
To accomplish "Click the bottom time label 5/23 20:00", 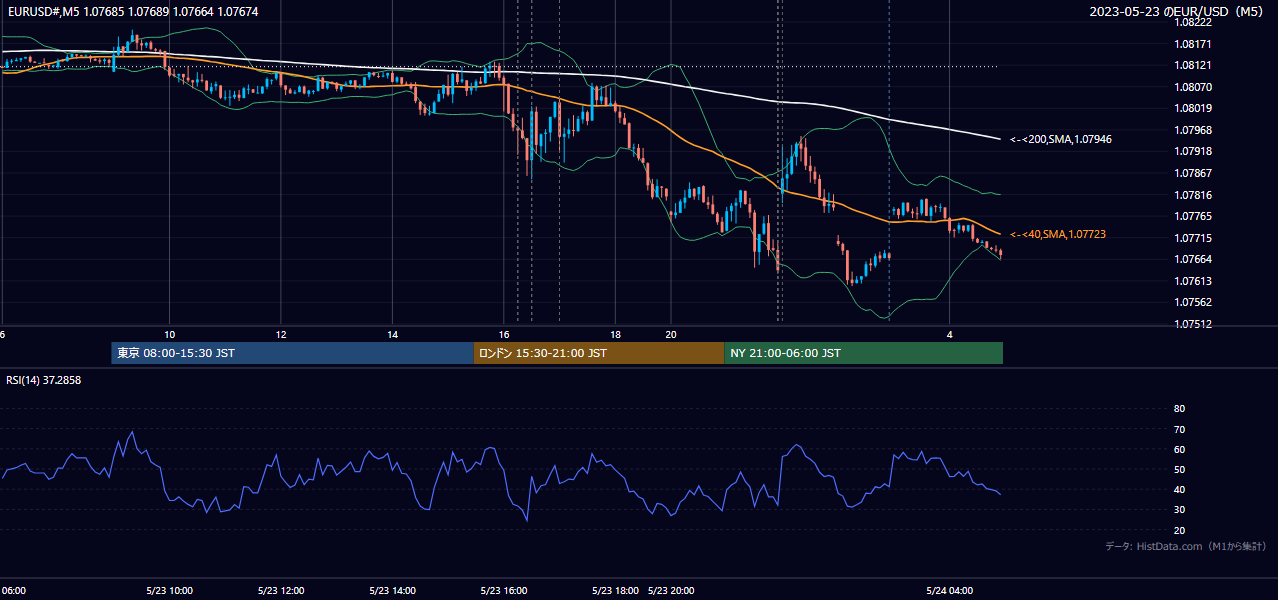I will coord(672,590).
